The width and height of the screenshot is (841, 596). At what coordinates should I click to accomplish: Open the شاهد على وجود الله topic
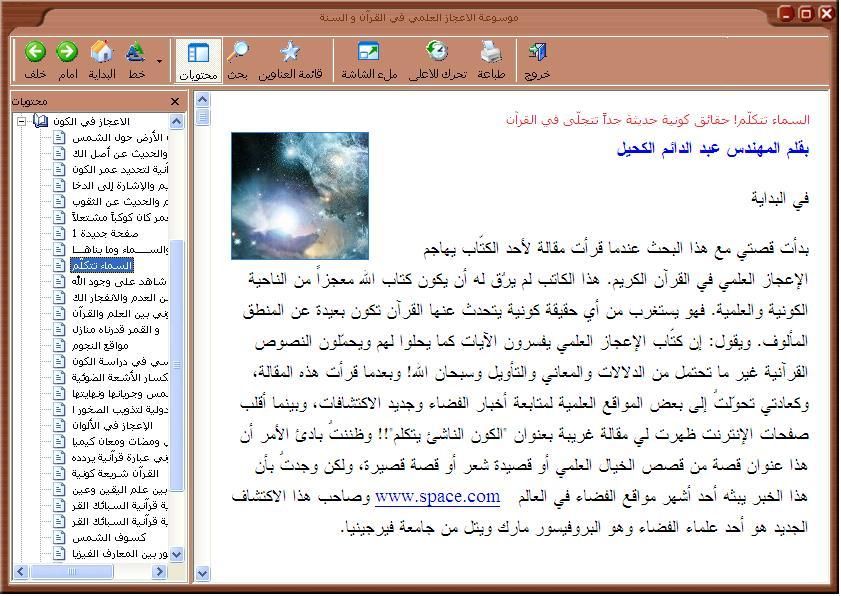click(x=120, y=282)
